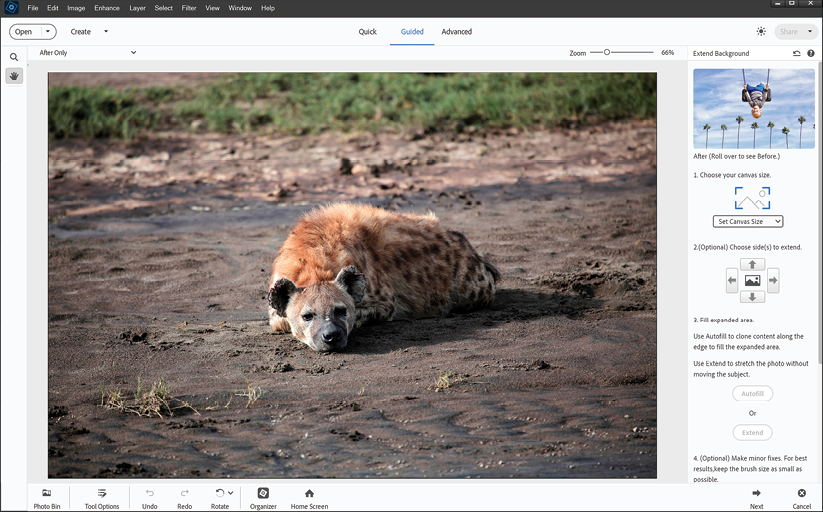
Task: Switch to the Guided tab
Action: pyautogui.click(x=412, y=32)
